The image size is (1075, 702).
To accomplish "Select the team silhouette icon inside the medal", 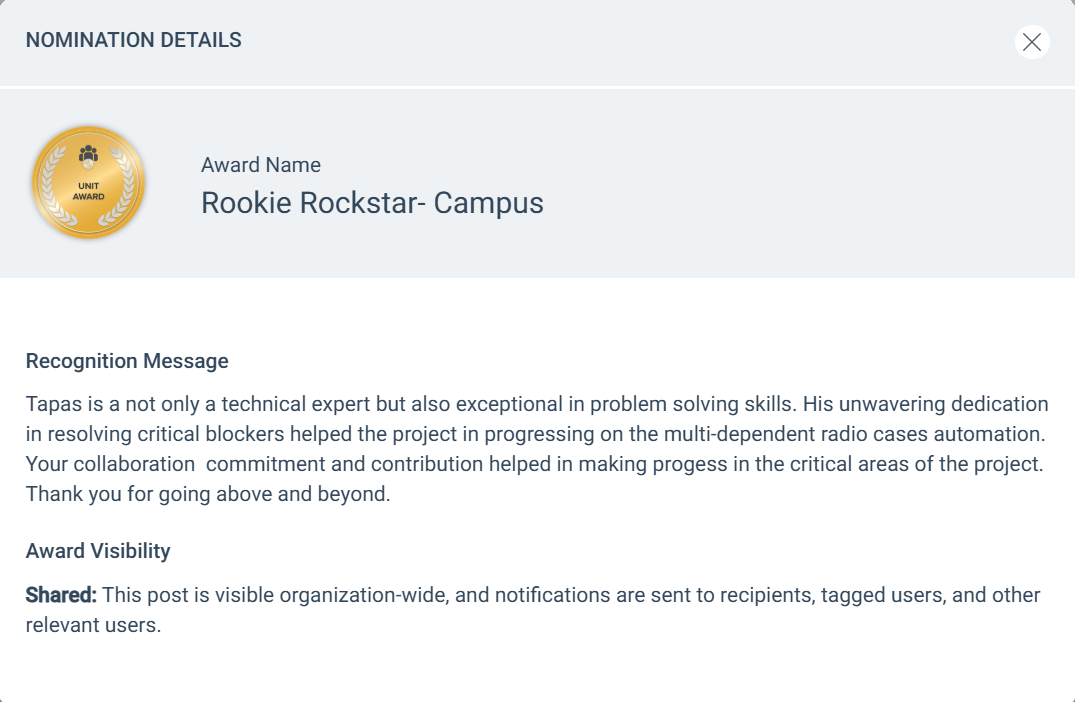I will 88,151.
